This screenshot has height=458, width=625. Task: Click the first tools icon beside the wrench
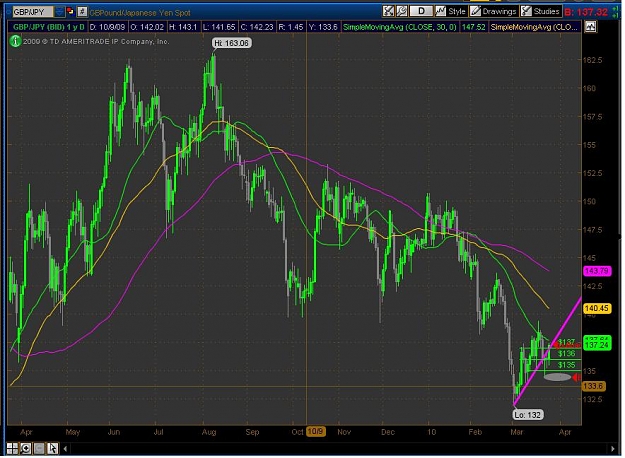click(x=388, y=11)
